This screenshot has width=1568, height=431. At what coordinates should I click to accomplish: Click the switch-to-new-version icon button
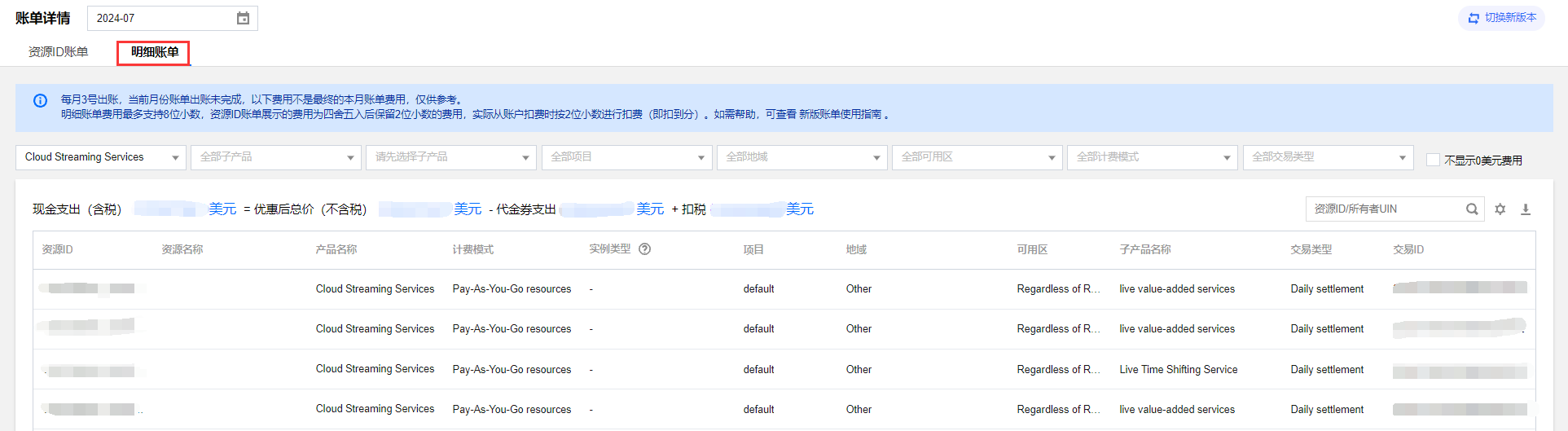coord(1501,18)
